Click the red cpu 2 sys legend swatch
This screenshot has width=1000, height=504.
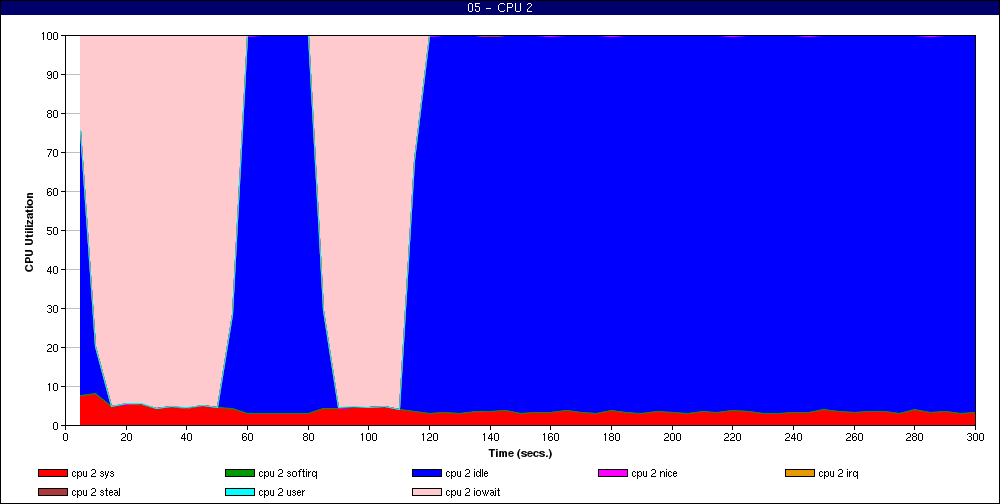pos(53,473)
